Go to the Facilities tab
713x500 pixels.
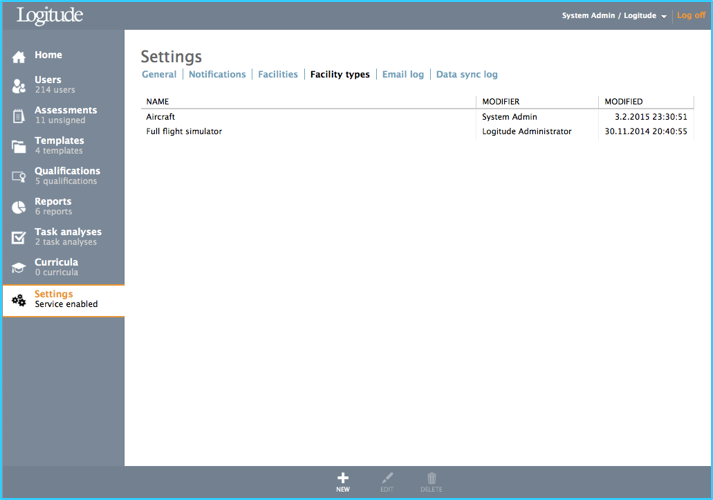pyautogui.click(x=278, y=75)
